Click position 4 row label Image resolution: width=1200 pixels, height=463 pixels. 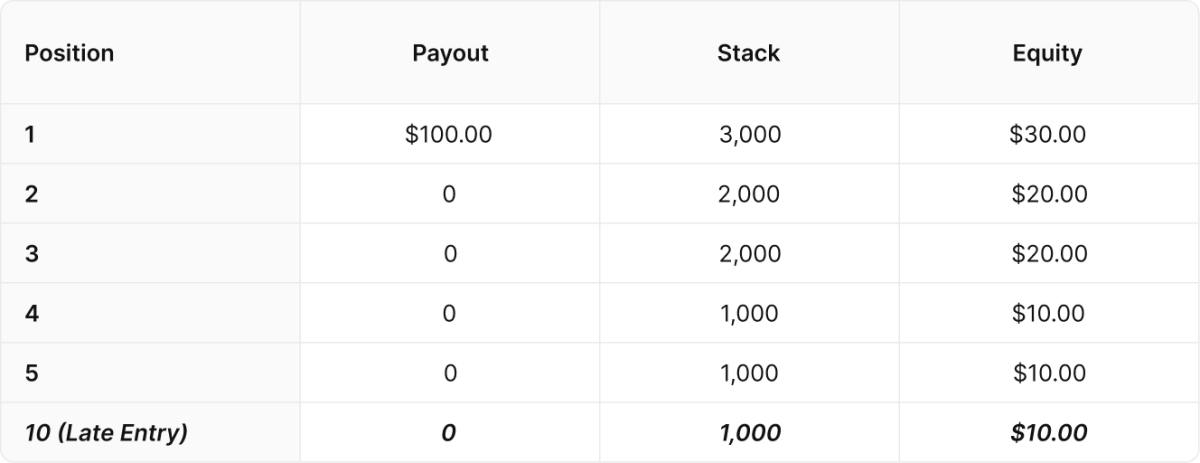coord(31,313)
